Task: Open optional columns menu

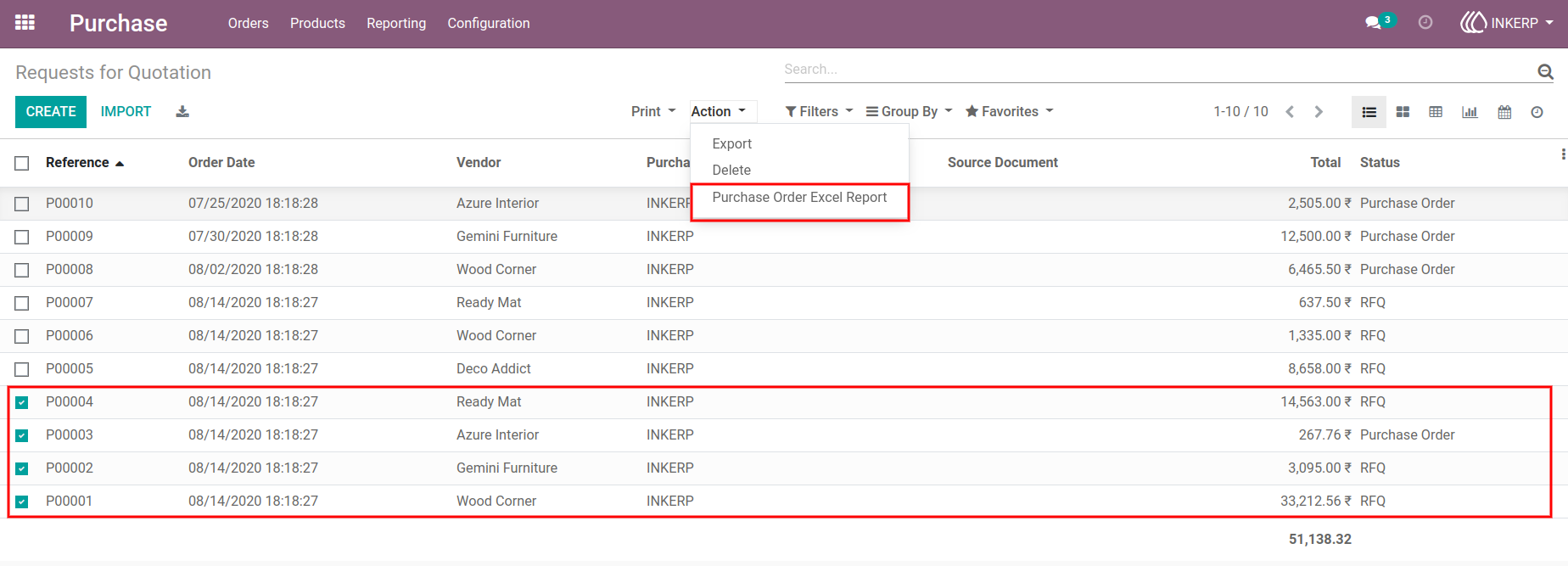Action: pos(1562,154)
